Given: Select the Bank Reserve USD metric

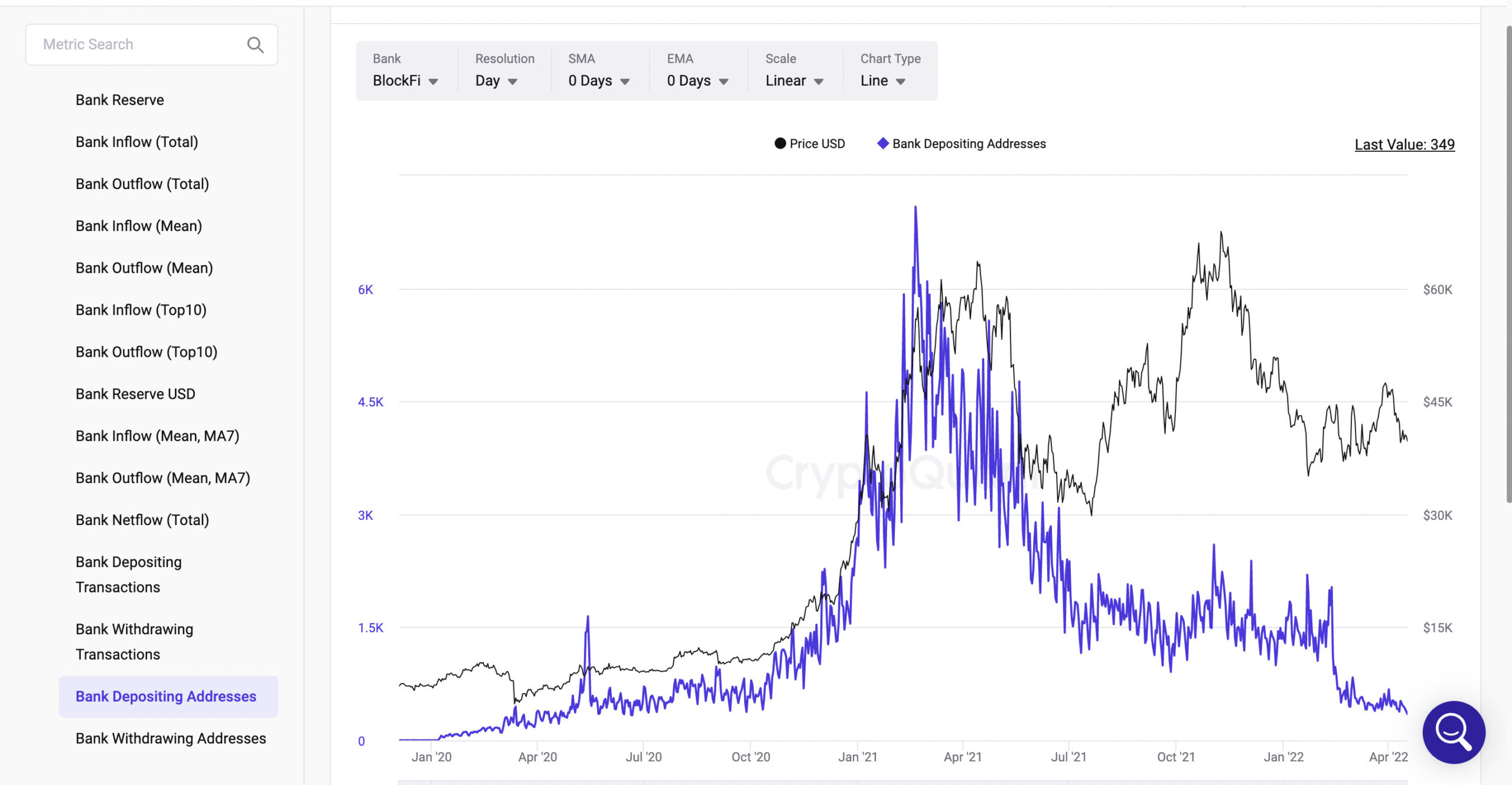Looking at the screenshot, I should pos(135,393).
